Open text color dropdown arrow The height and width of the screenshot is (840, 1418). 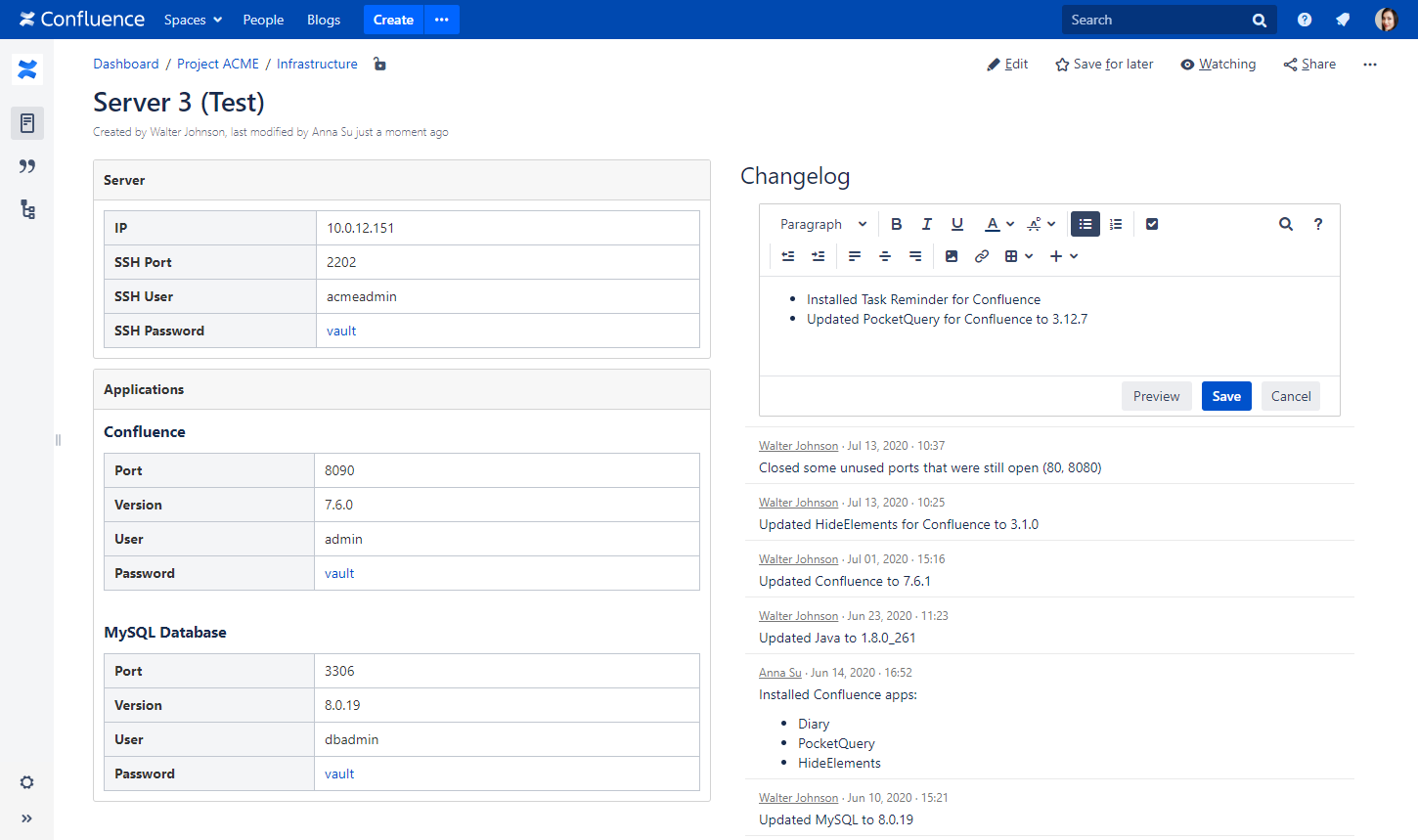click(x=1010, y=224)
